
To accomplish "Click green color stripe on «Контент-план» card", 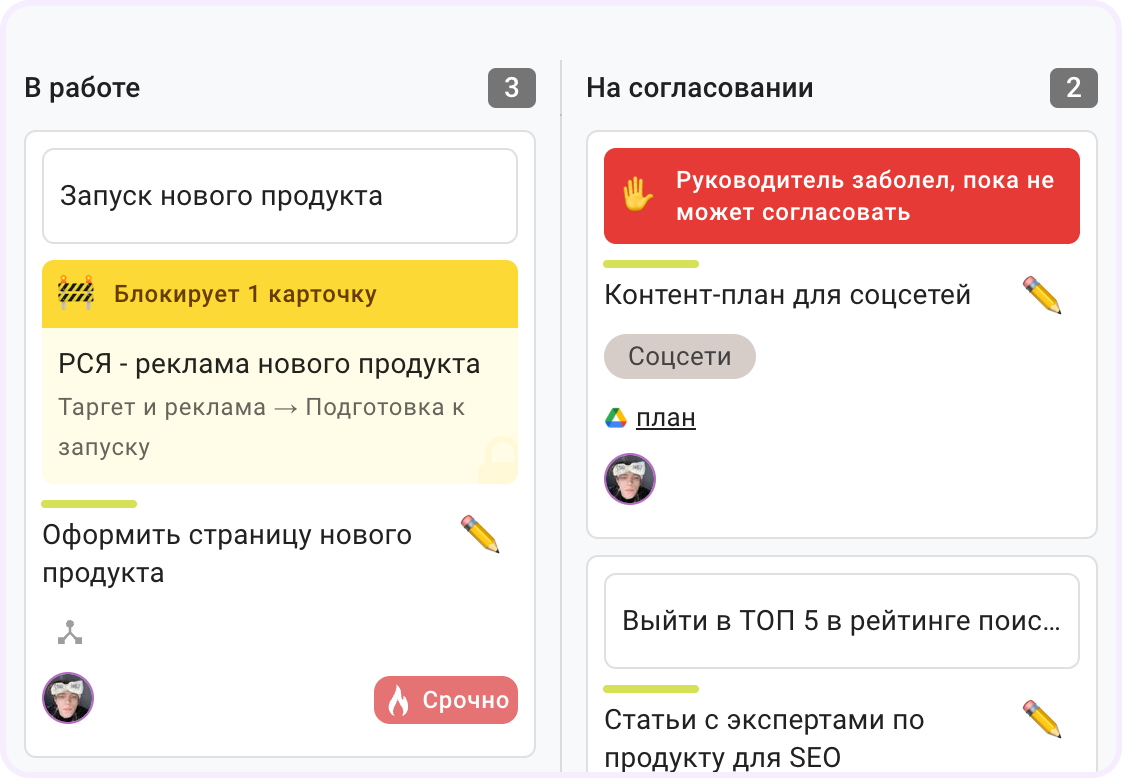I will (x=650, y=264).
